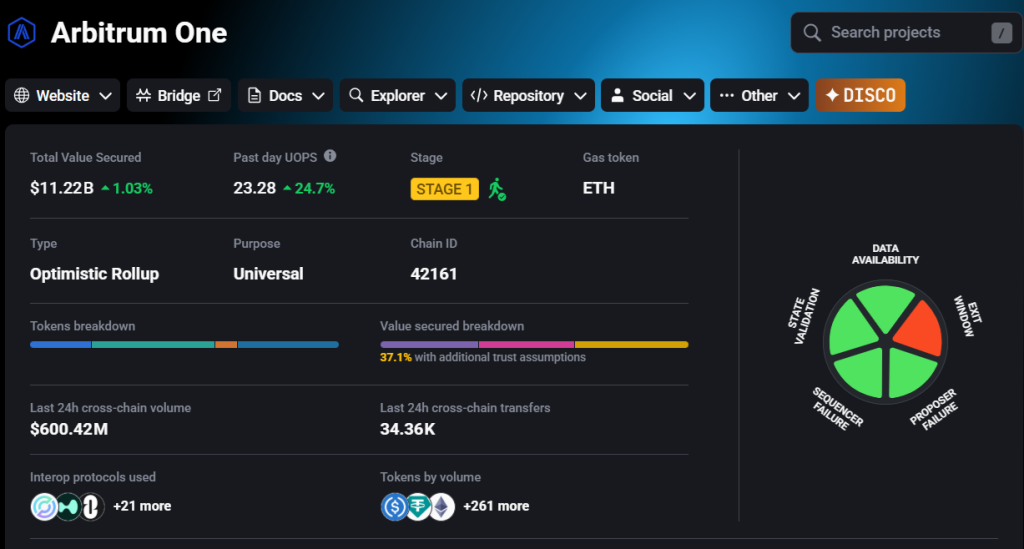The width and height of the screenshot is (1024, 549).
Task: Click the 23.28 past day UOPS value
Action: 255,188
